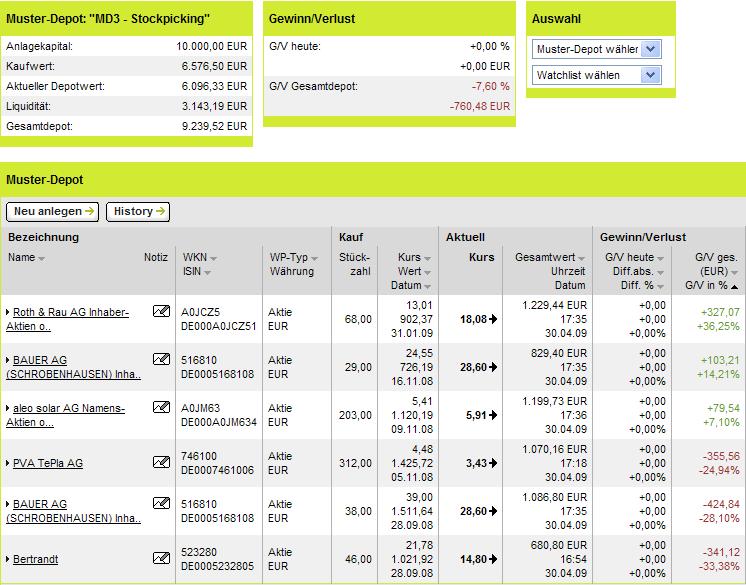Open note icon for Bertrandt row
This screenshot has width=746, height=585.
(161, 558)
